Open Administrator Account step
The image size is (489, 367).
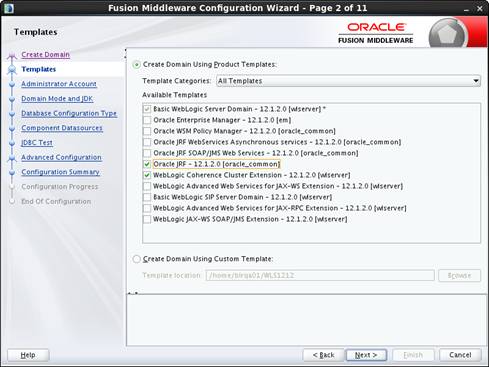point(59,84)
